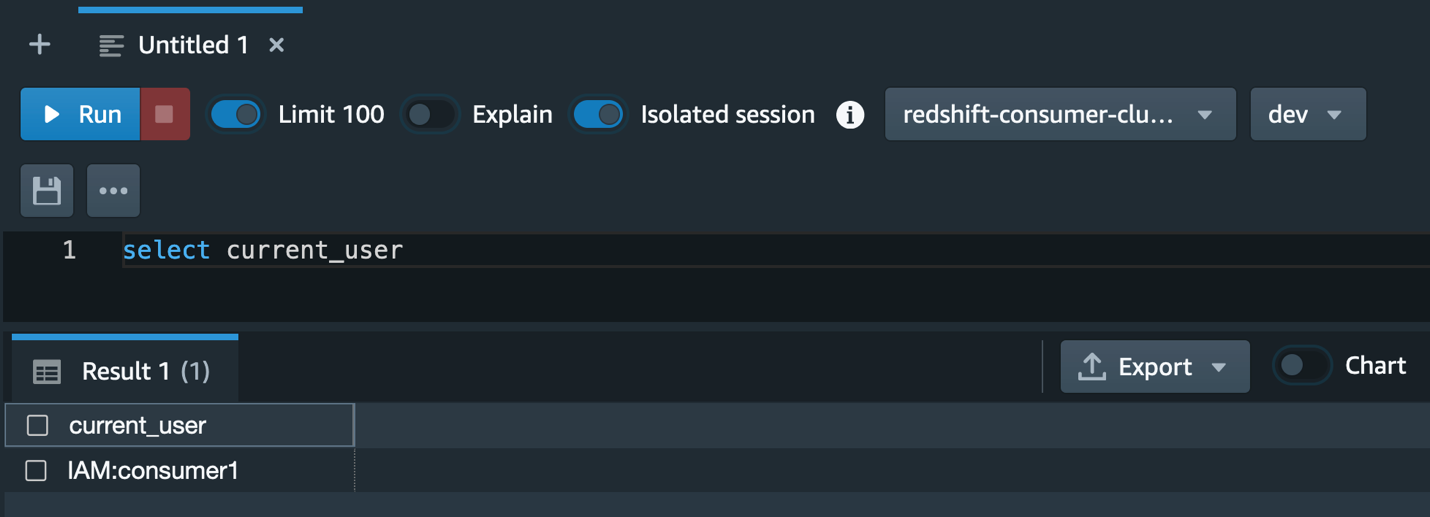Select the Result 1 tab
The image size is (1430, 517).
[x=125, y=371]
